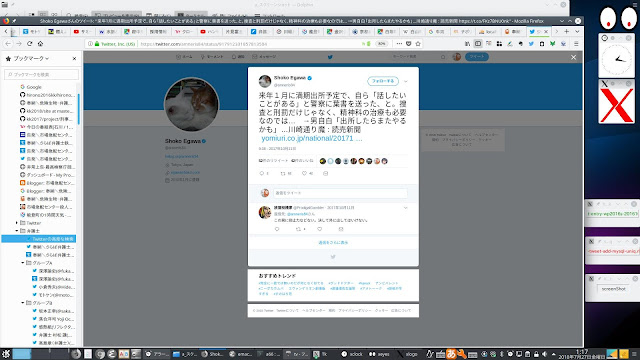Collapse the グループB folder
This screenshot has height=360, width=640.
(23, 303)
